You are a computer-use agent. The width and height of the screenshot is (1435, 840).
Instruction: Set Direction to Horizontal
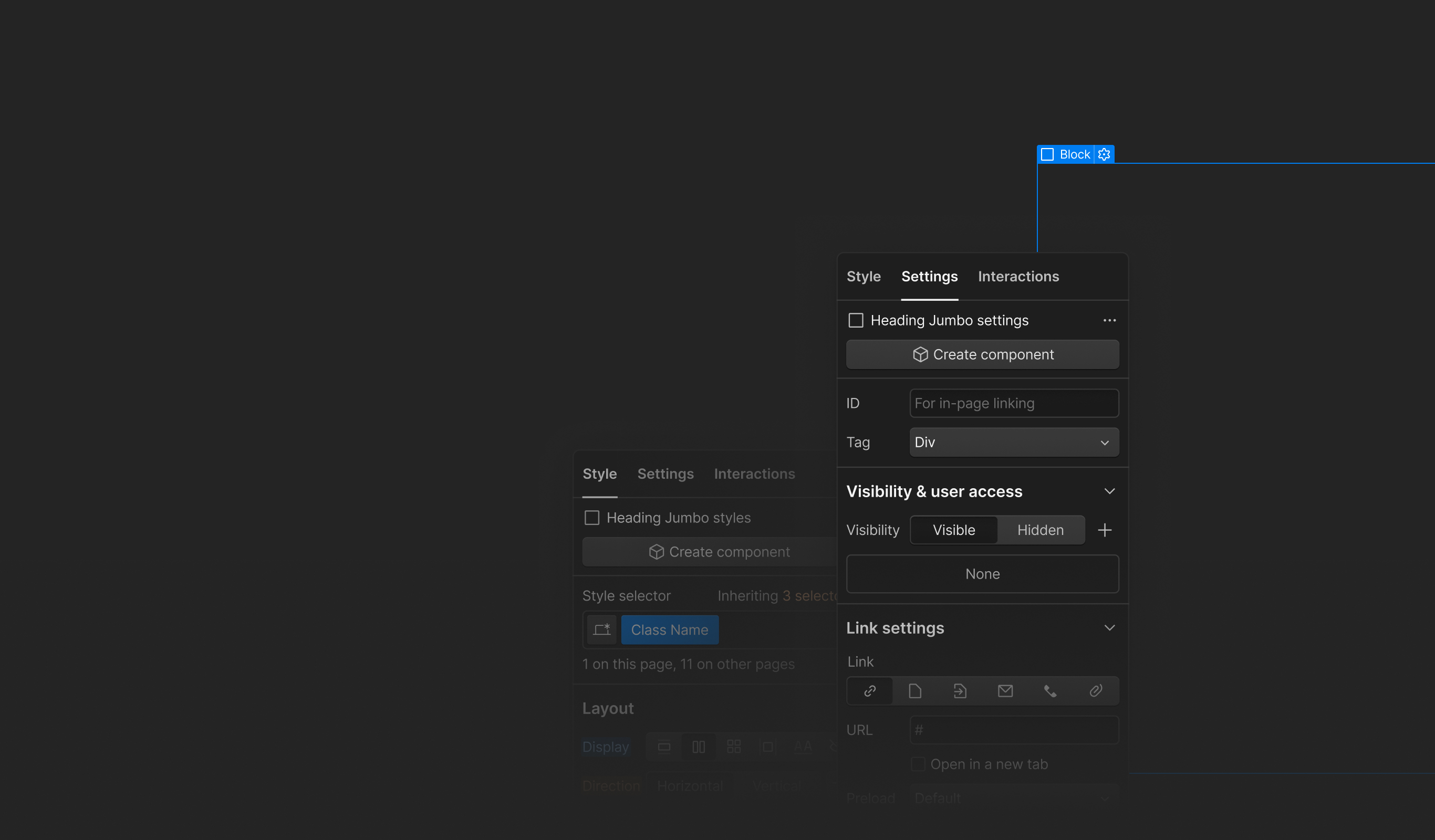(690, 786)
